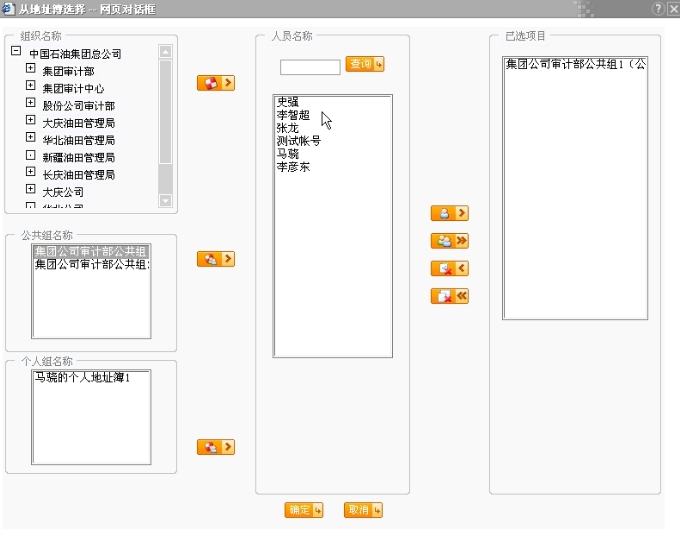680x554 pixels.
Task: Select 新疆油田管理局 in the organization tree
Action: click(x=78, y=157)
